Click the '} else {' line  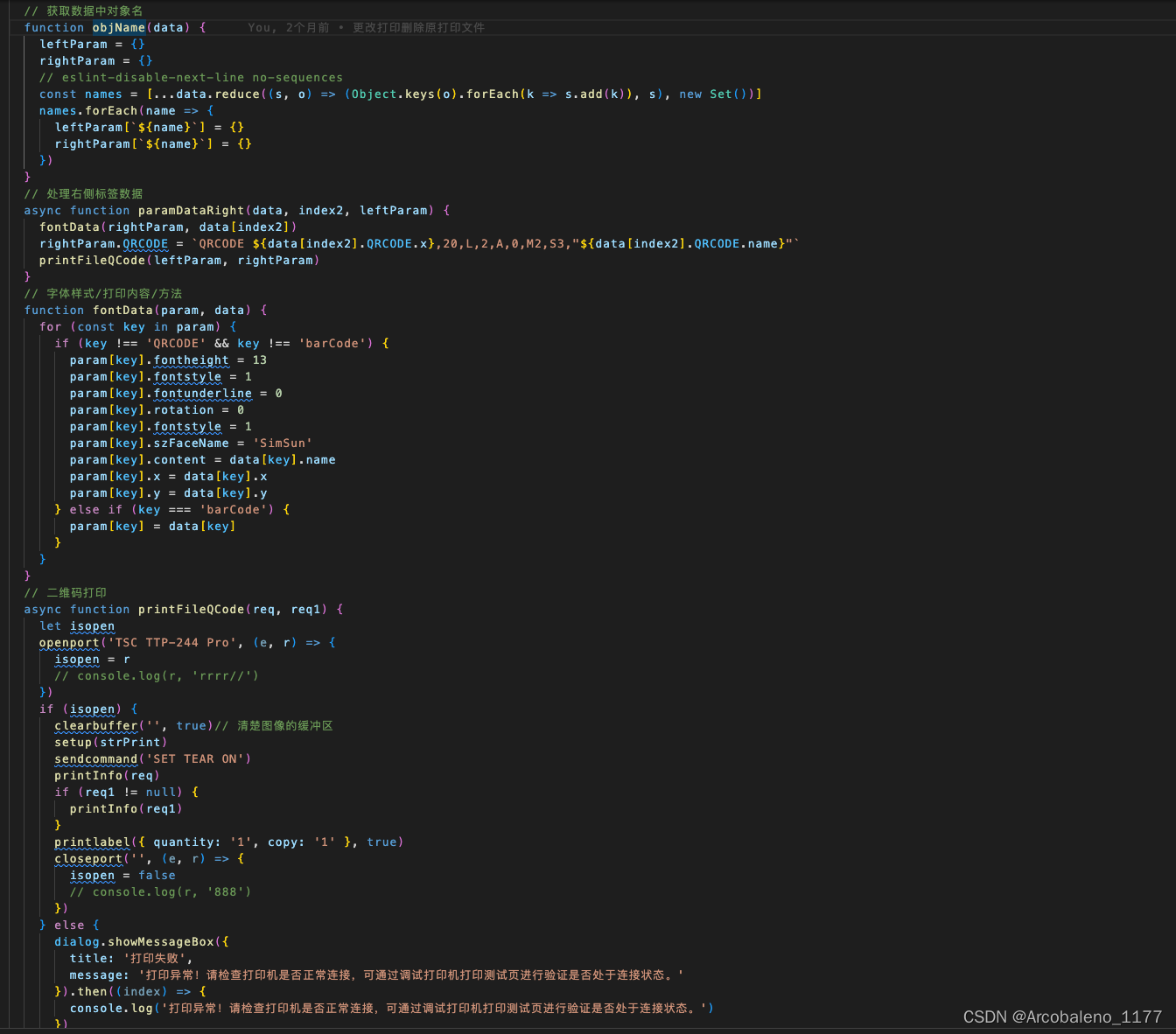pyautogui.click(x=69, y=925)
